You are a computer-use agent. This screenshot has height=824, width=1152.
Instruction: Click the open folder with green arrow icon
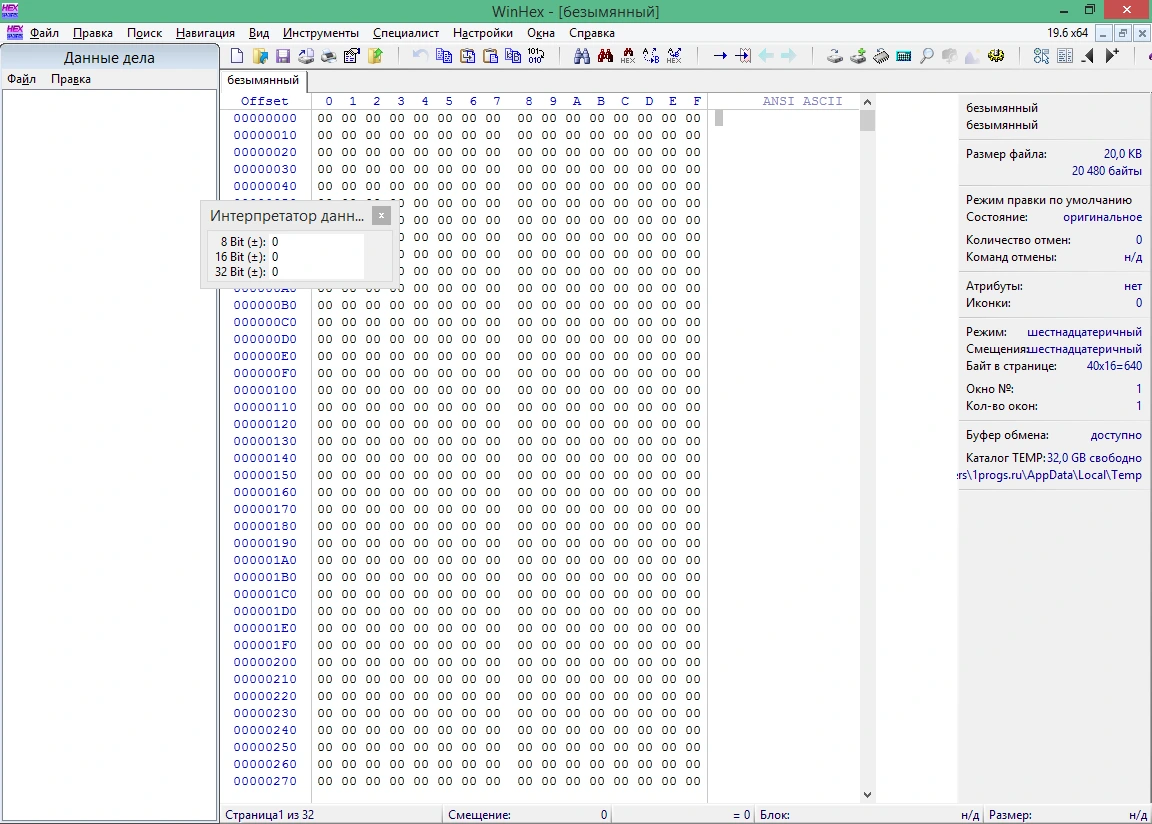[x=375, y=56]
